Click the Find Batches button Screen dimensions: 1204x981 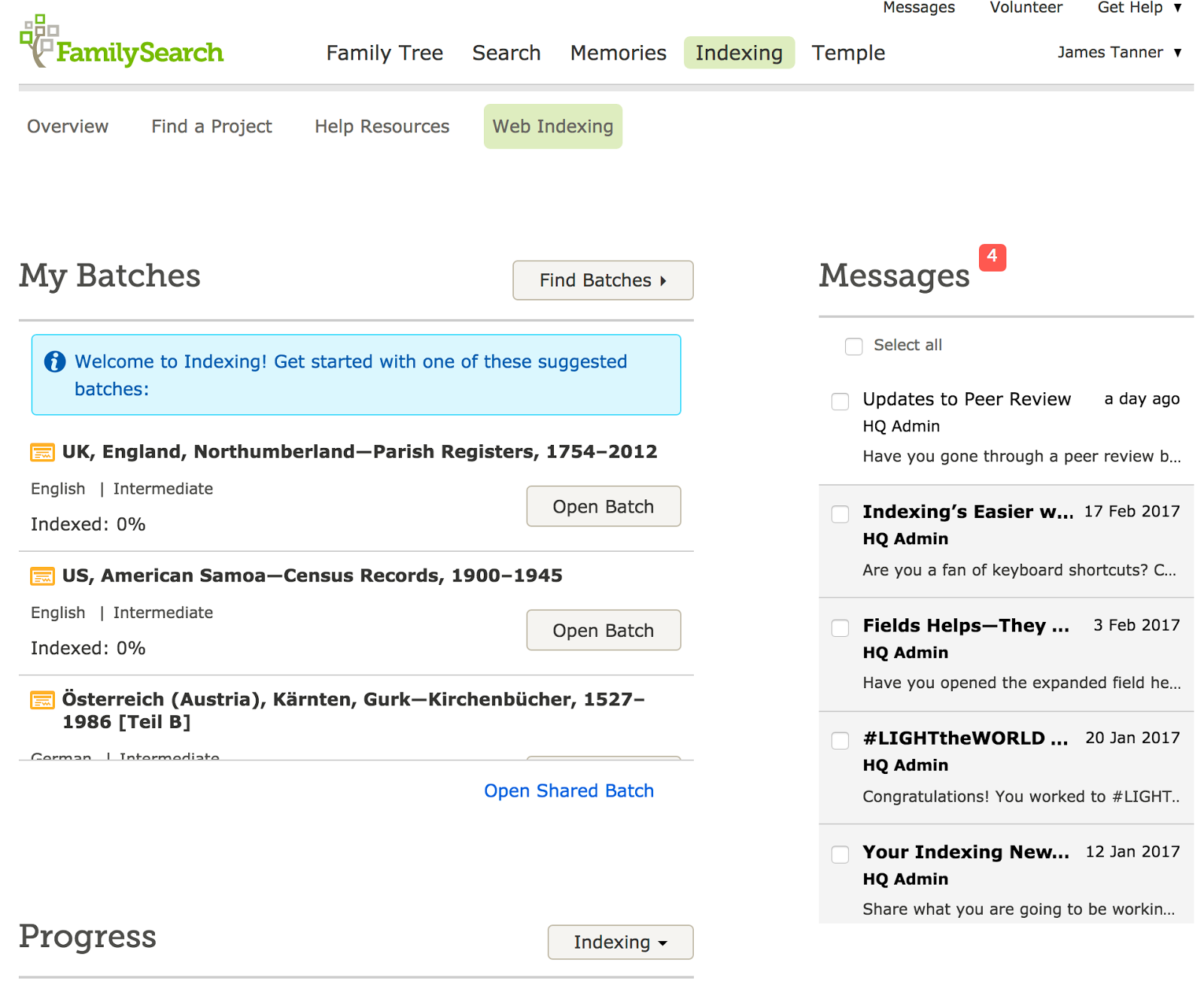[x=602, y=280]
